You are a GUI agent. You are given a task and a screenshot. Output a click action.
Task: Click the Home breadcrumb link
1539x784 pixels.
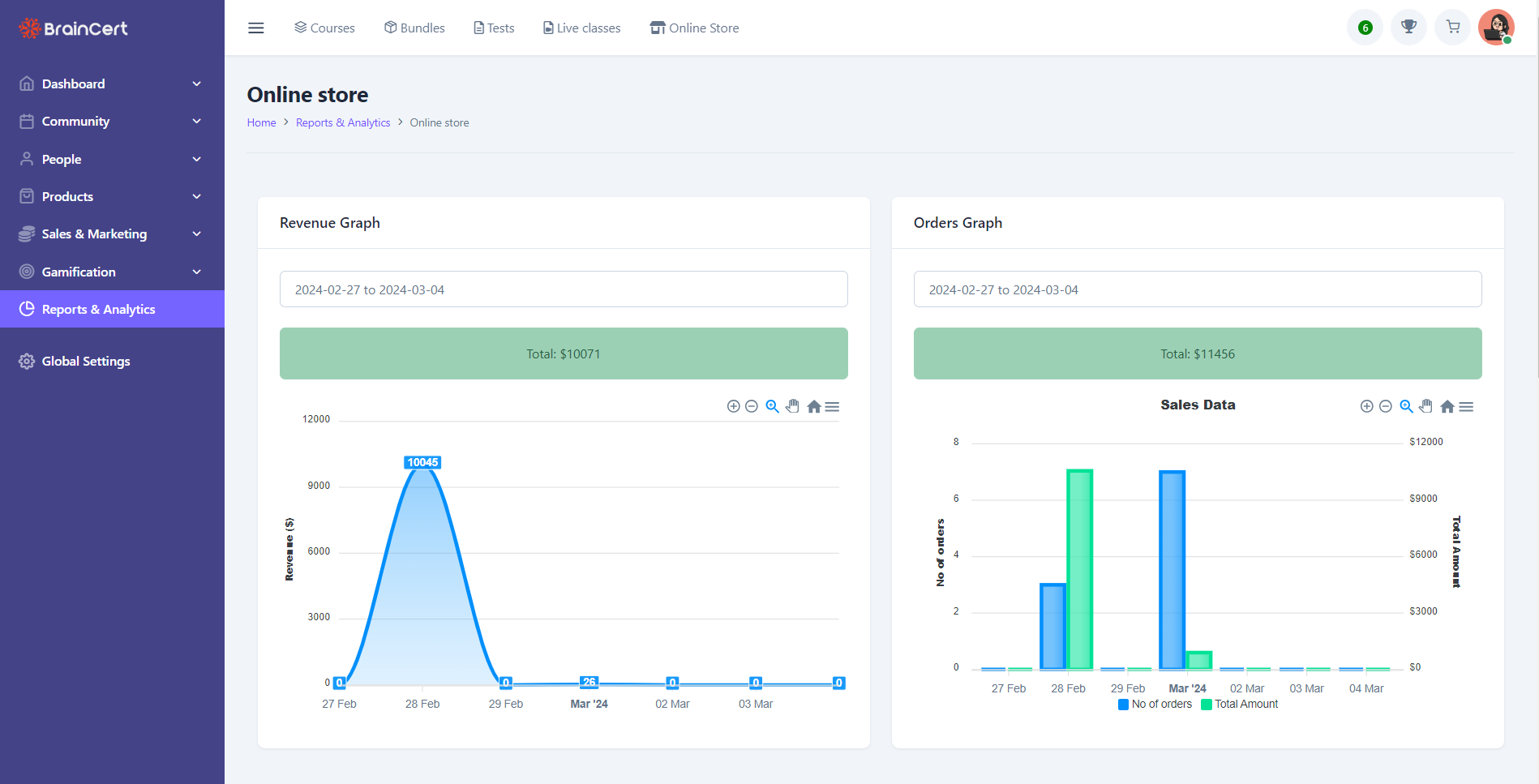click(x=261, y=122)
